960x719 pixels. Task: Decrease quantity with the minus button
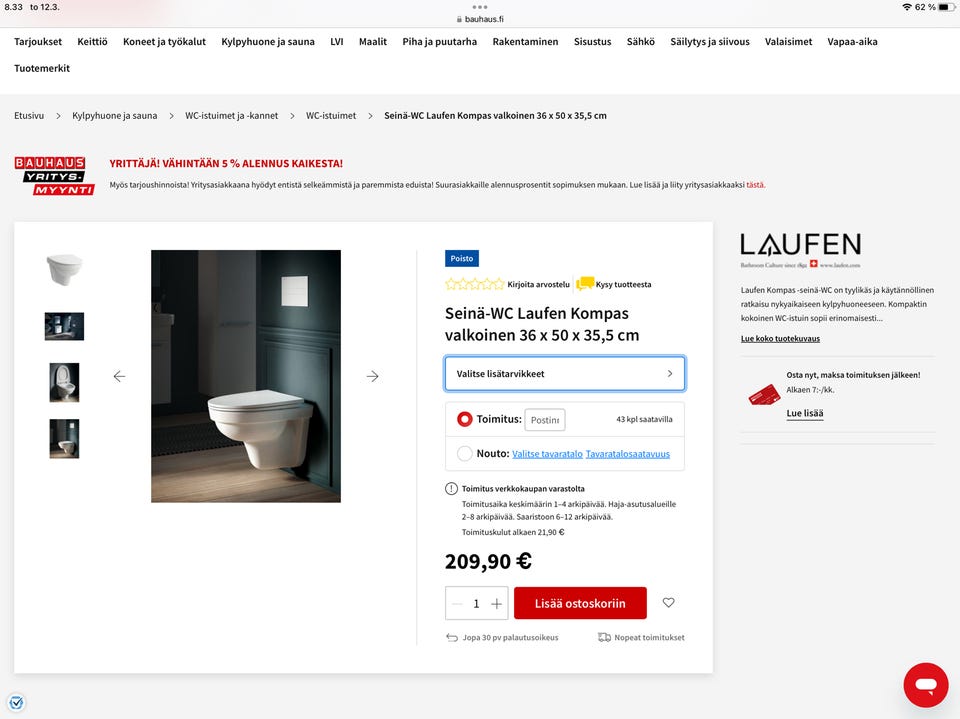[457, 604]
